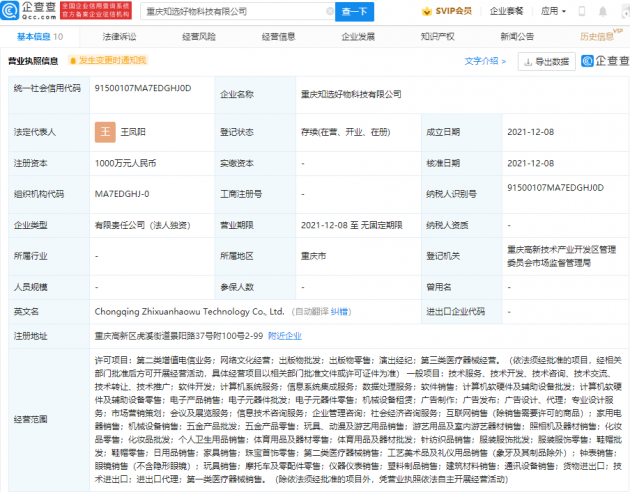Click the 进出口企业代码 label
This screenshot has height=492, width=630.
(x=455, y=312)
